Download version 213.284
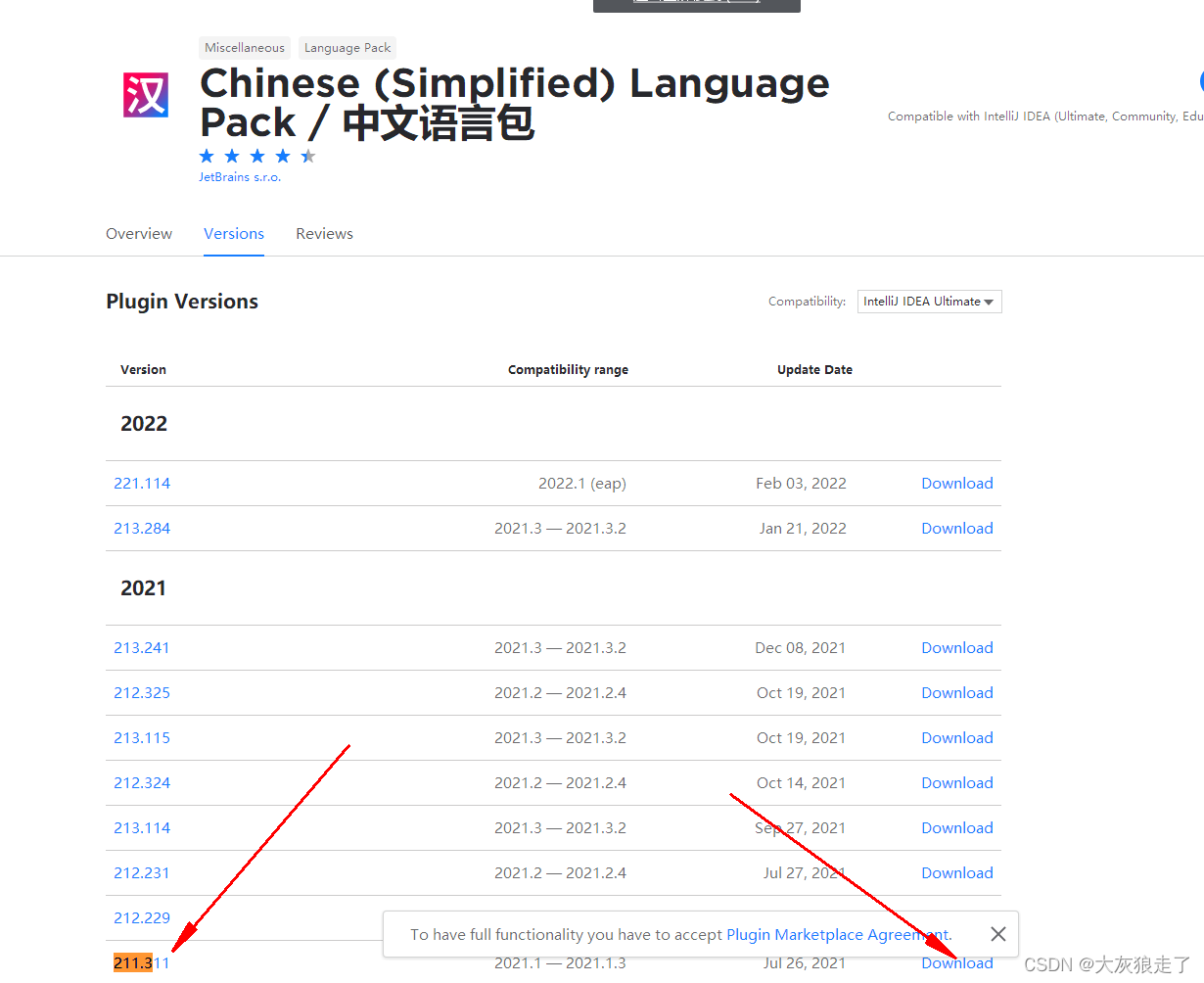Image resolution: width=1204 pixels, height=983 pixels. tap(957, 529)
